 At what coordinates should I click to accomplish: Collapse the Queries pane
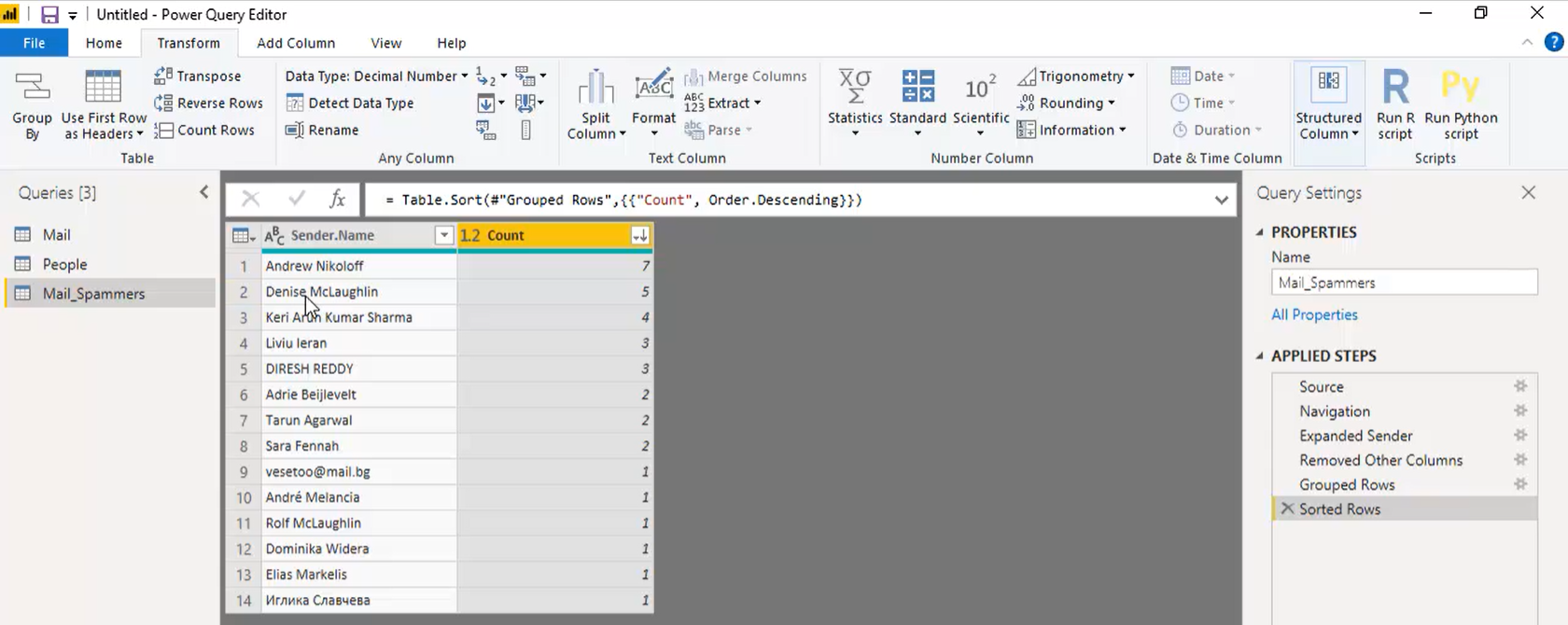204,192
